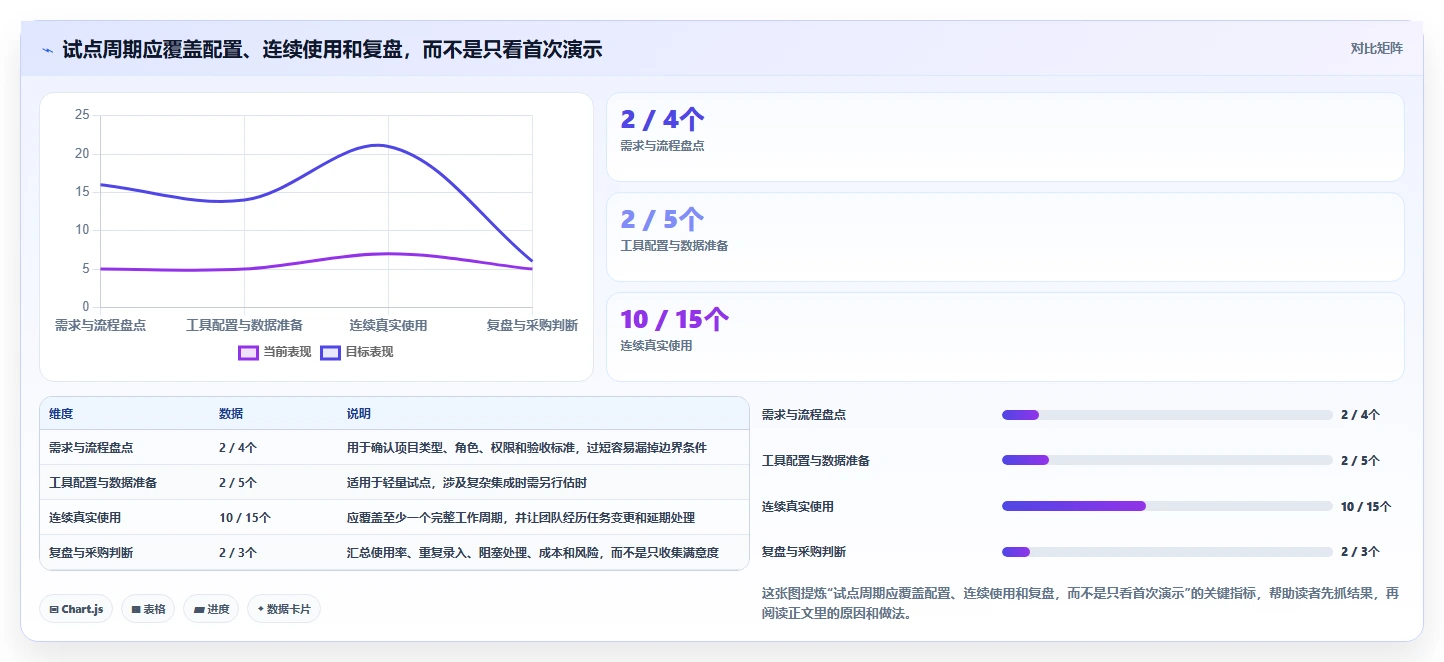The image size is (1444, 662).
Task: Click the summary paragraph starting with 这张图提炼
Action: [x=1080, y=603]
